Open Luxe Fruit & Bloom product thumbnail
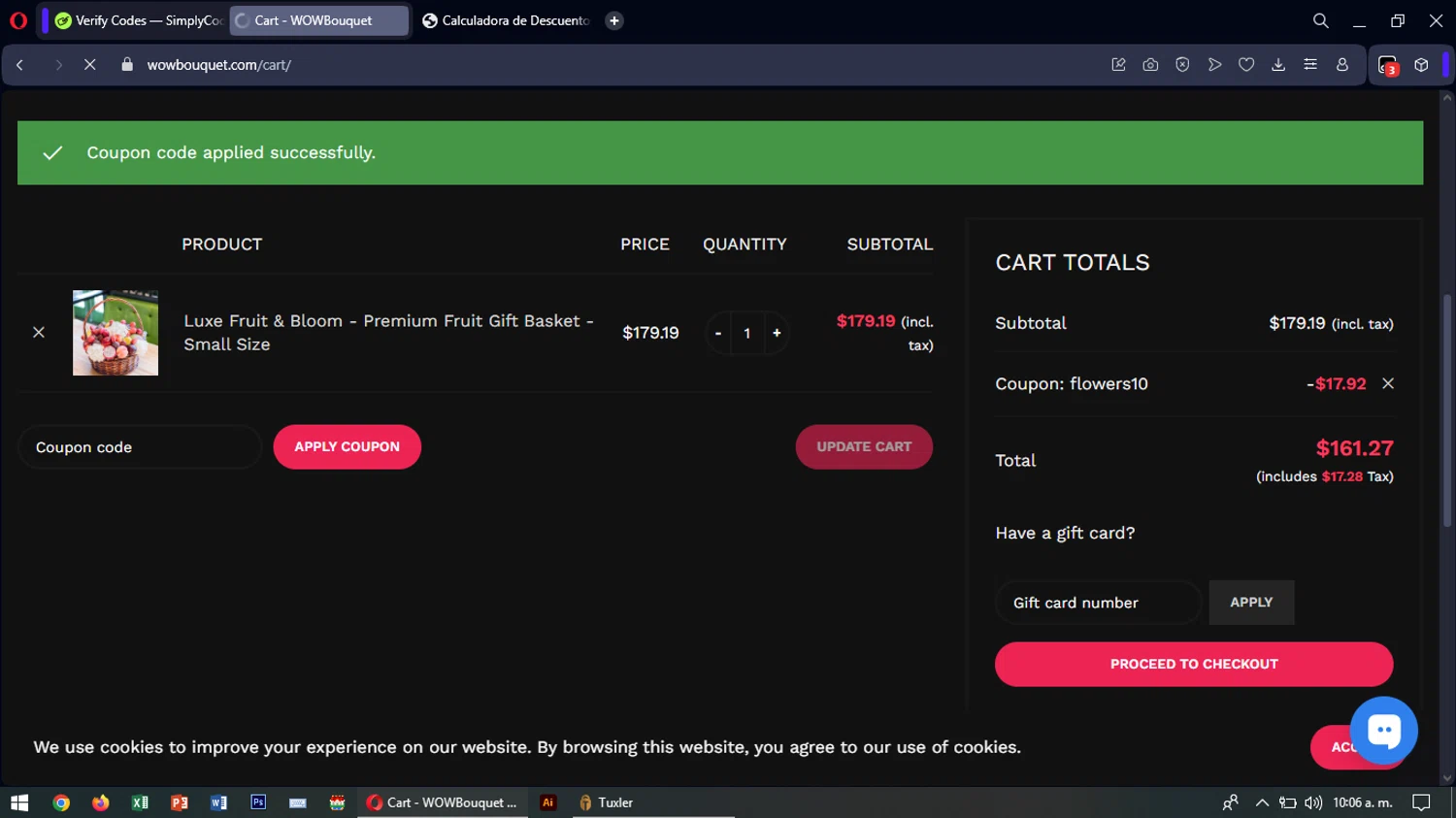1456x818 pixels. point(116,333)
